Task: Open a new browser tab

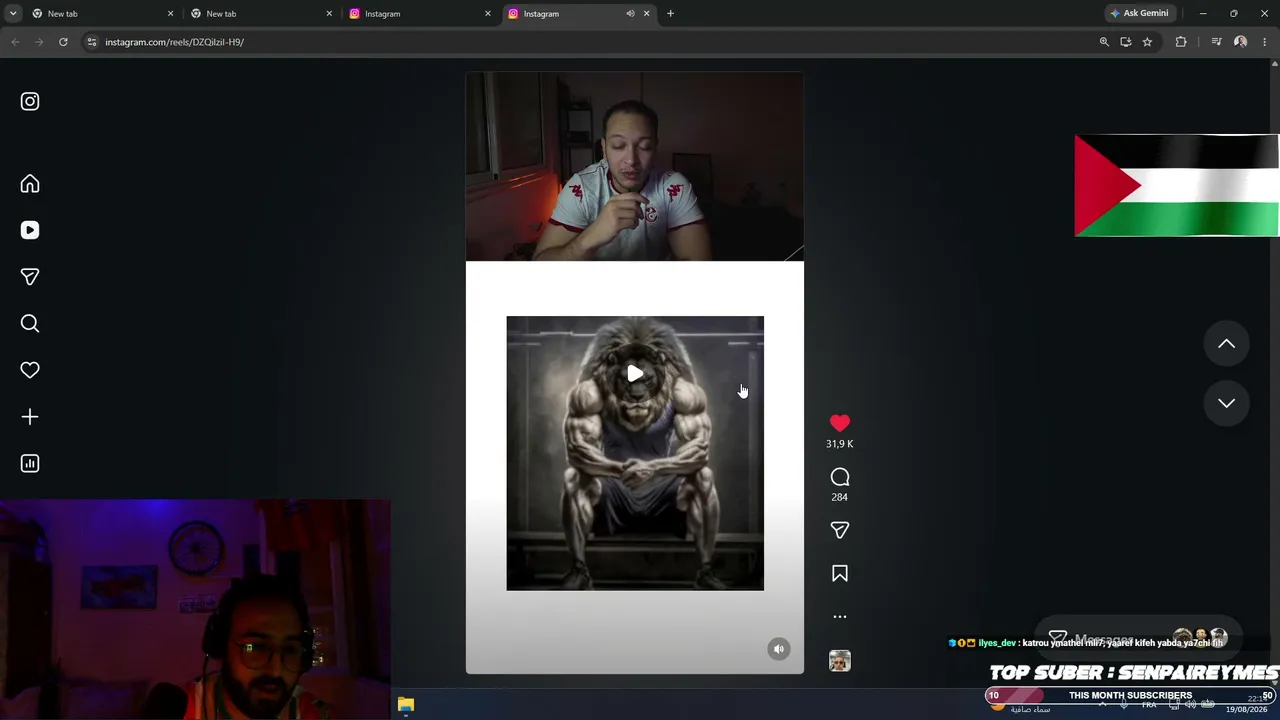Action: pyautogui.click(x=670, y=13)
